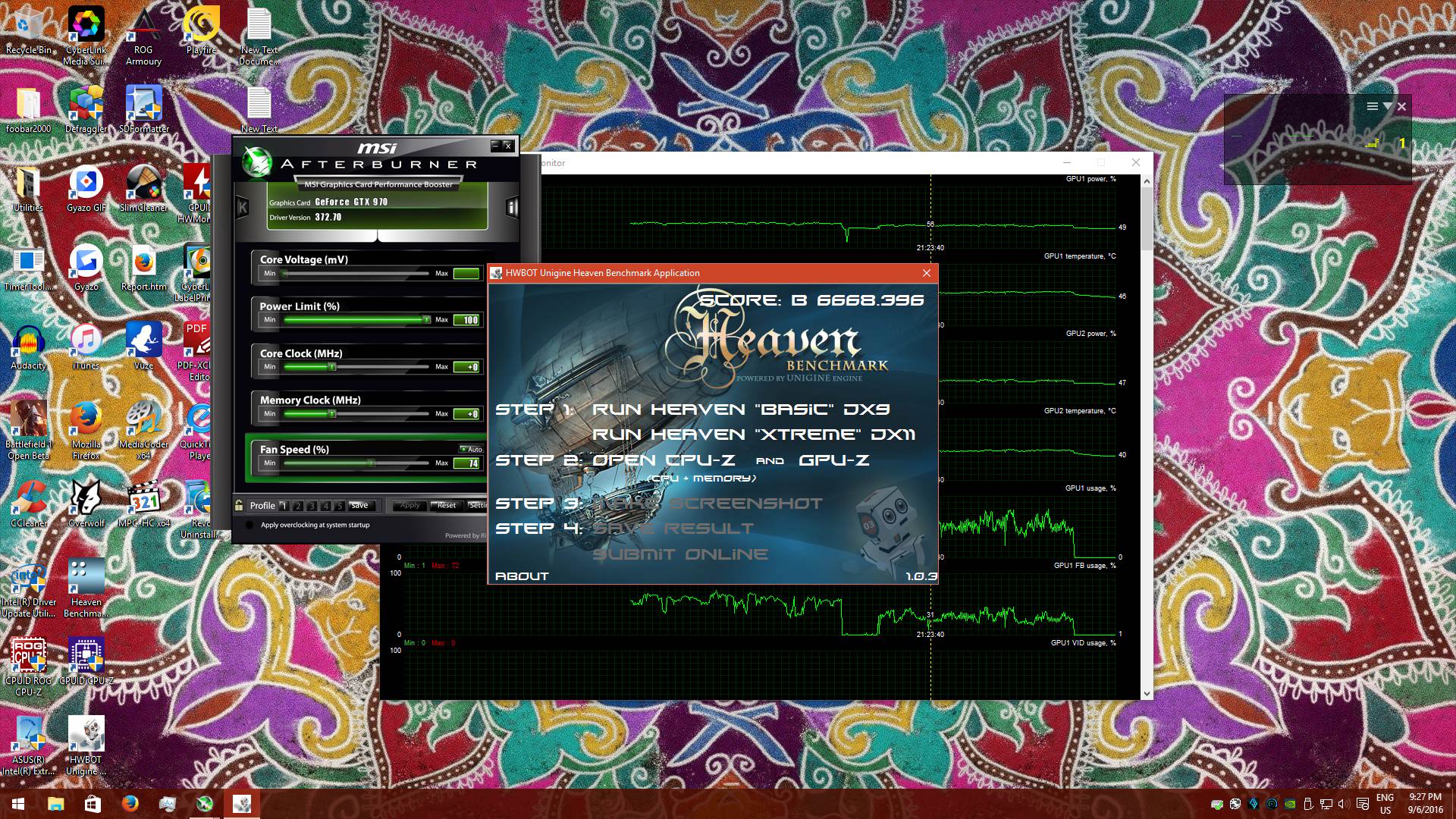The height and width of the screenshot is (819, 1456).
Task: Click the Memory Clock slider handle
Action: [331, 413]
